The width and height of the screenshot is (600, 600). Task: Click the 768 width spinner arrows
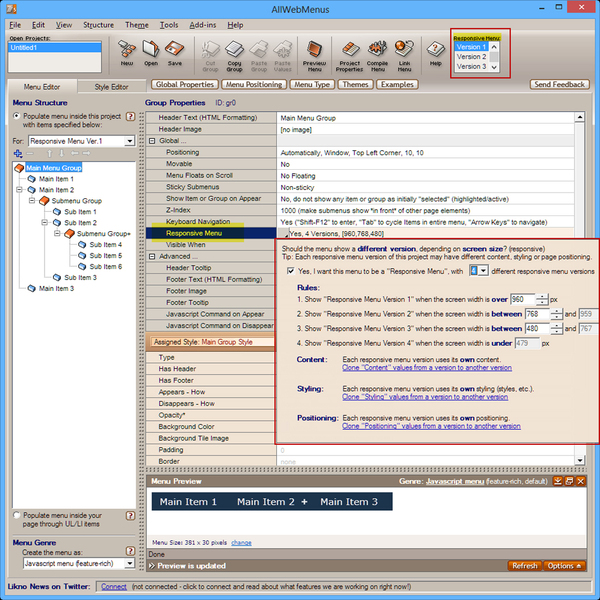pyautogui.click(x=556, y=314)
